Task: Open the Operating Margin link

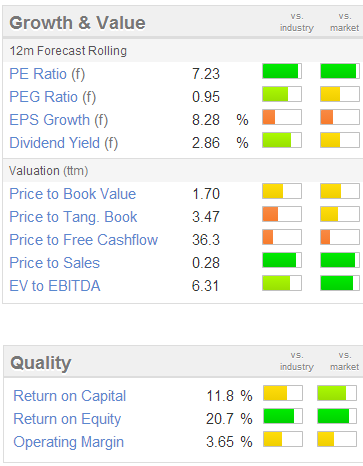Action: [x=68, y=442]
